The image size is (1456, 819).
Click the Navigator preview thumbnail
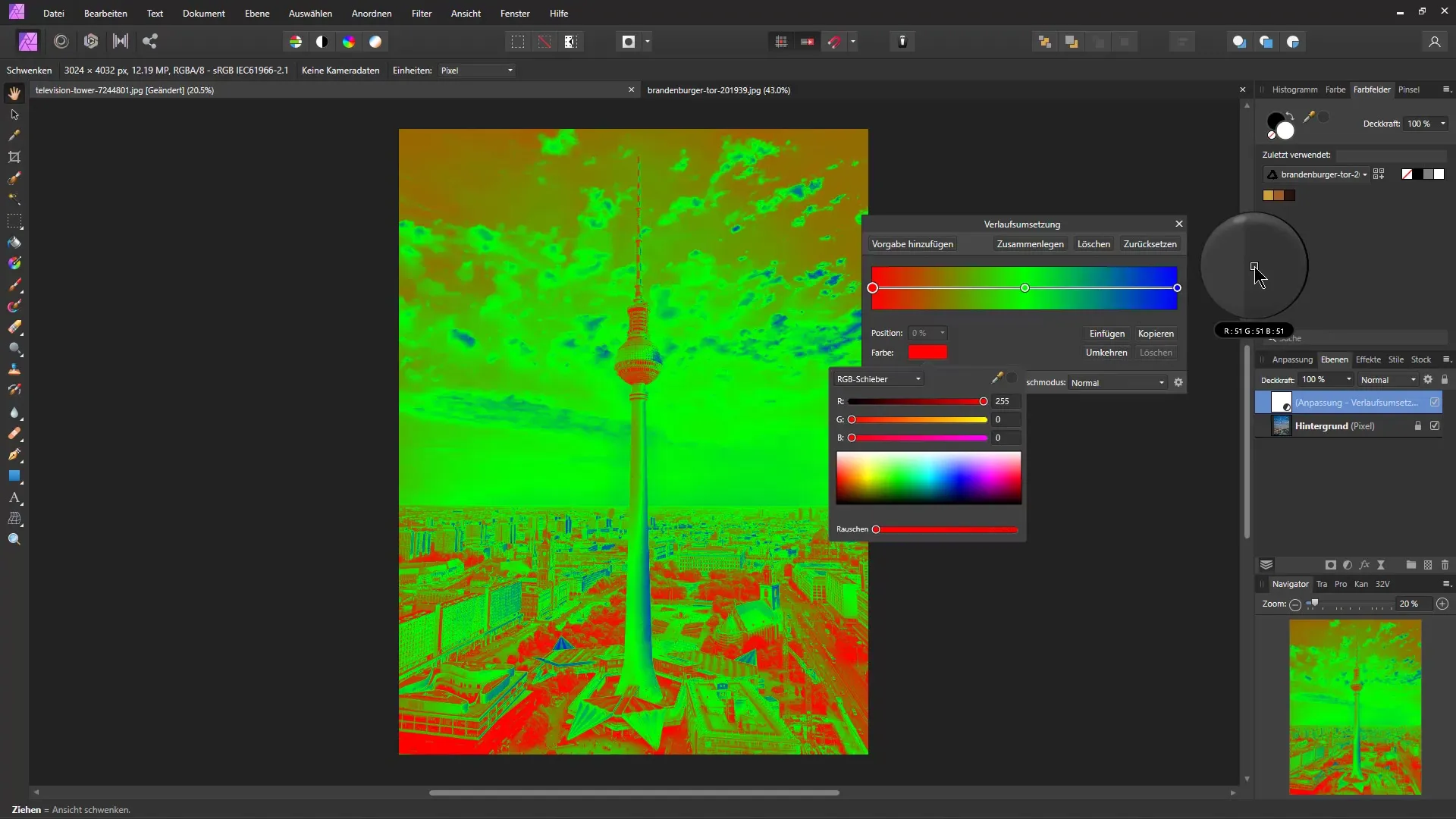(1354, 707)
